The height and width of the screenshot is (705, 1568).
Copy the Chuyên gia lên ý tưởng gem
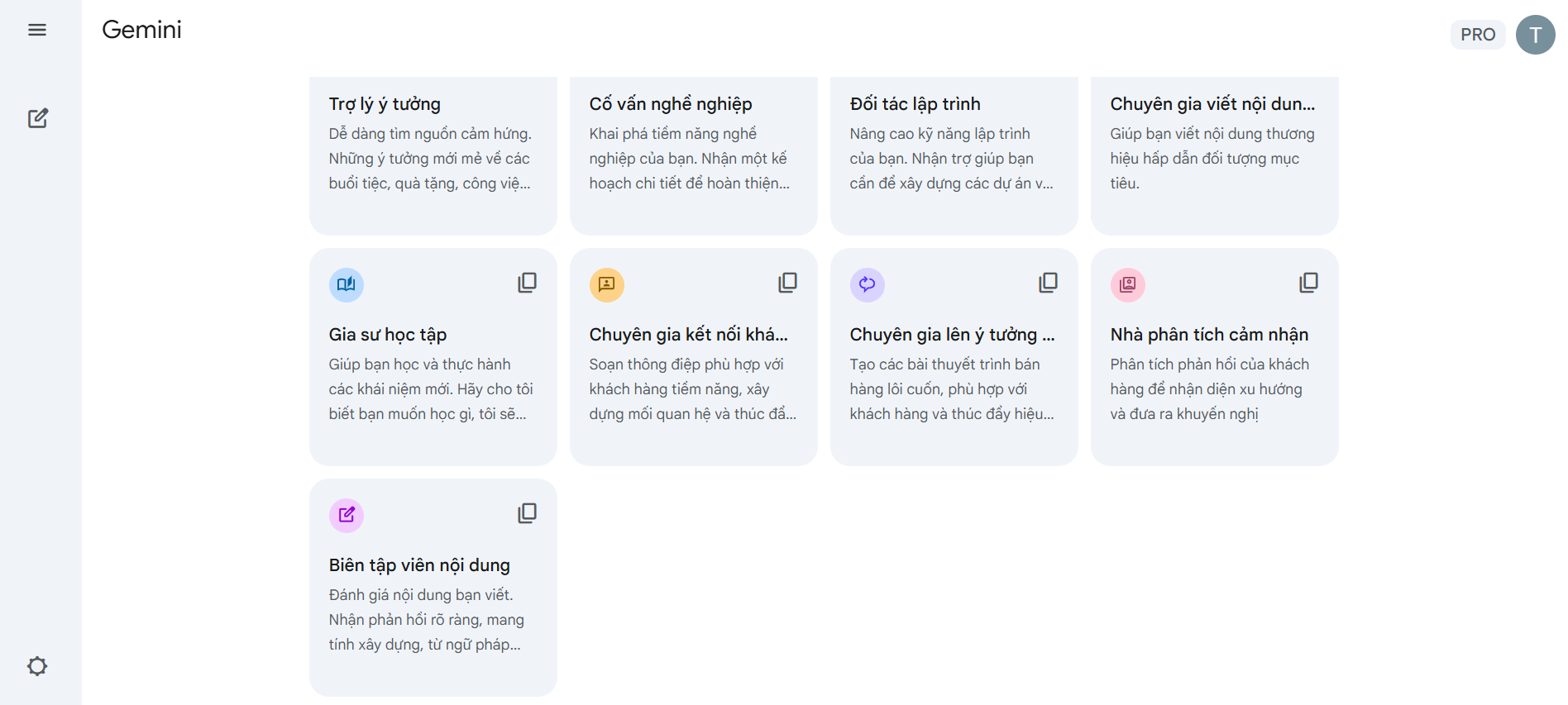(1048, 283)
